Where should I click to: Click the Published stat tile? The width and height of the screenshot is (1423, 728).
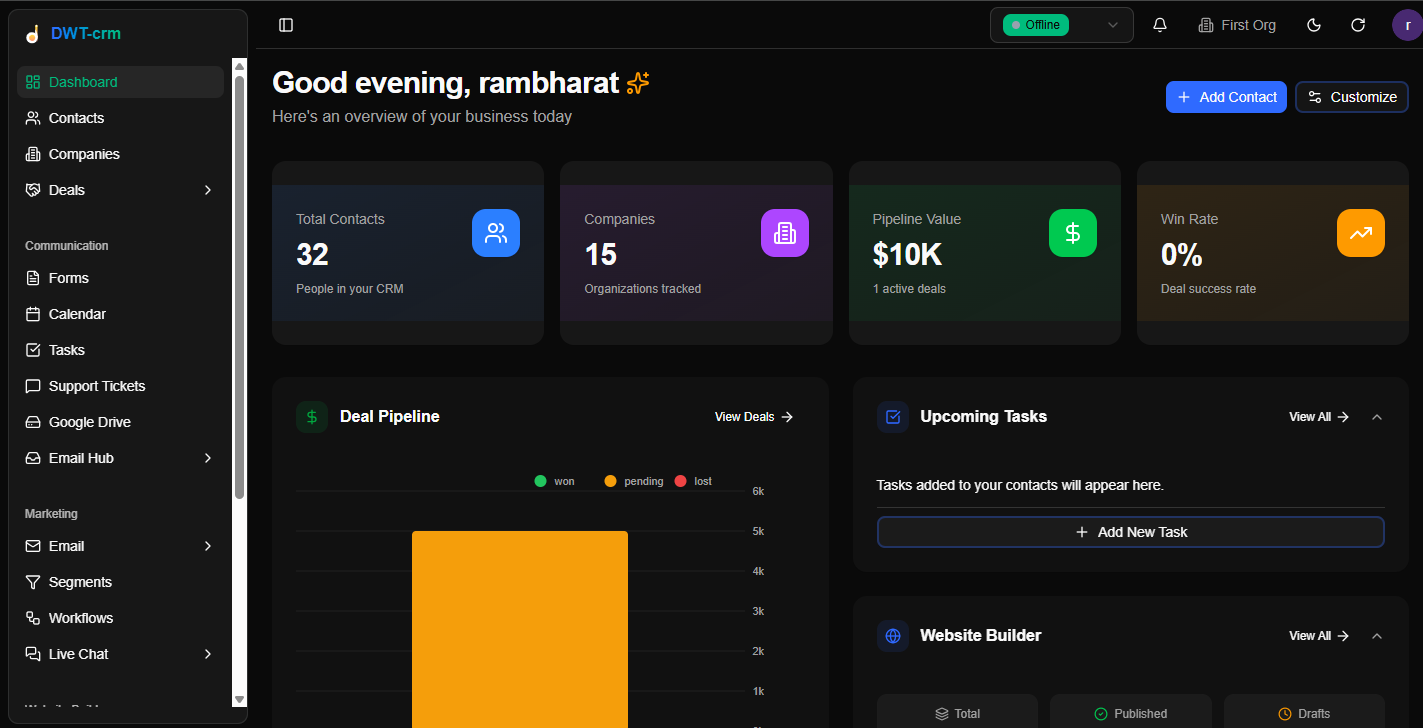[x=1131, y=712]
